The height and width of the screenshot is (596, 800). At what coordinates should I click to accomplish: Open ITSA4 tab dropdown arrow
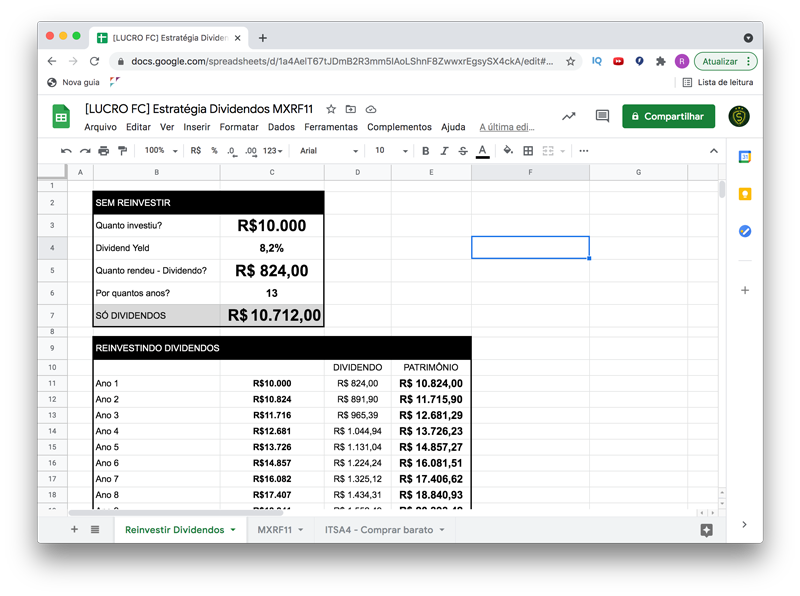click(442, 530)
